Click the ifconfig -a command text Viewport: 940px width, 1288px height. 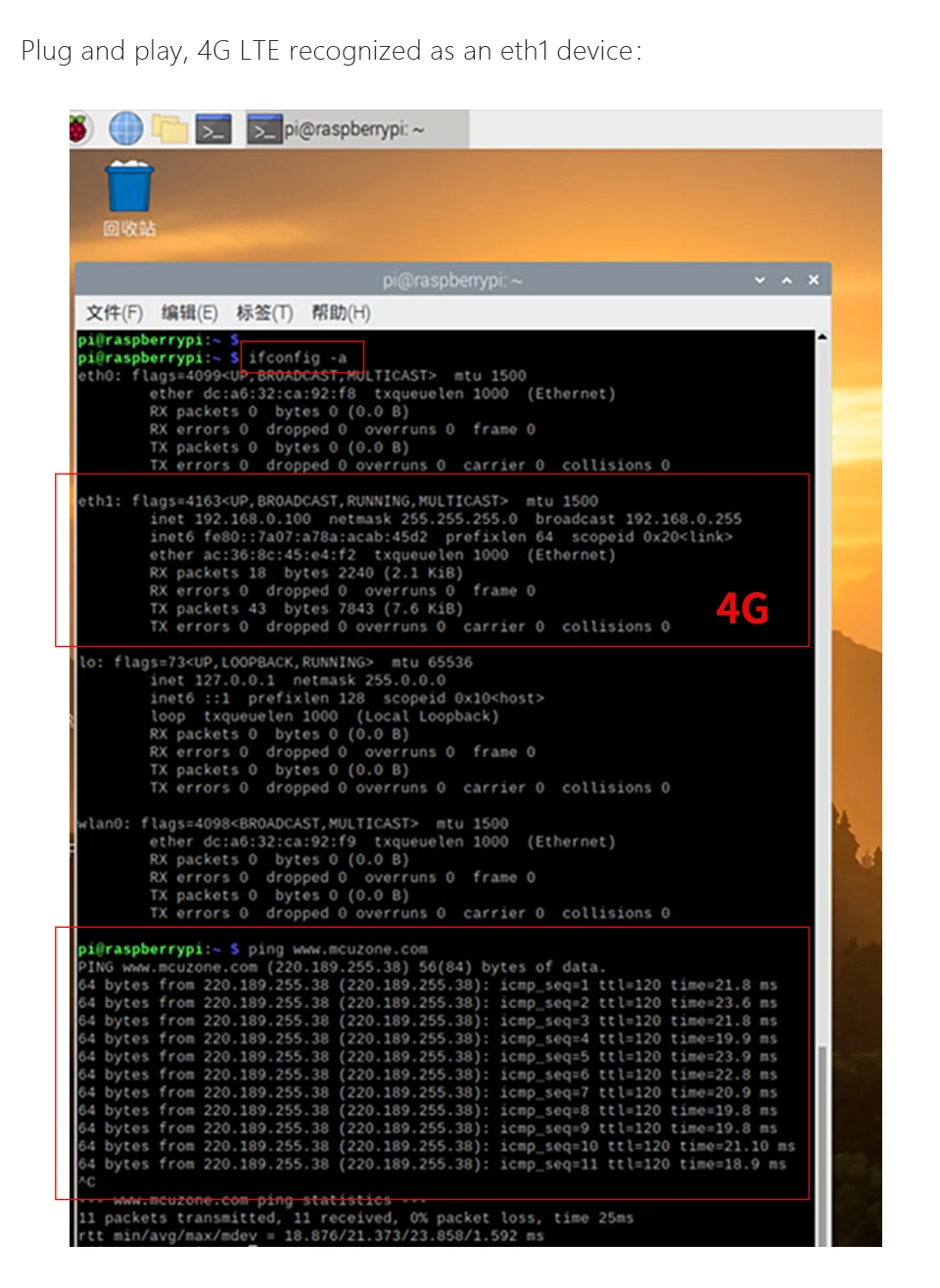(298, 358)
